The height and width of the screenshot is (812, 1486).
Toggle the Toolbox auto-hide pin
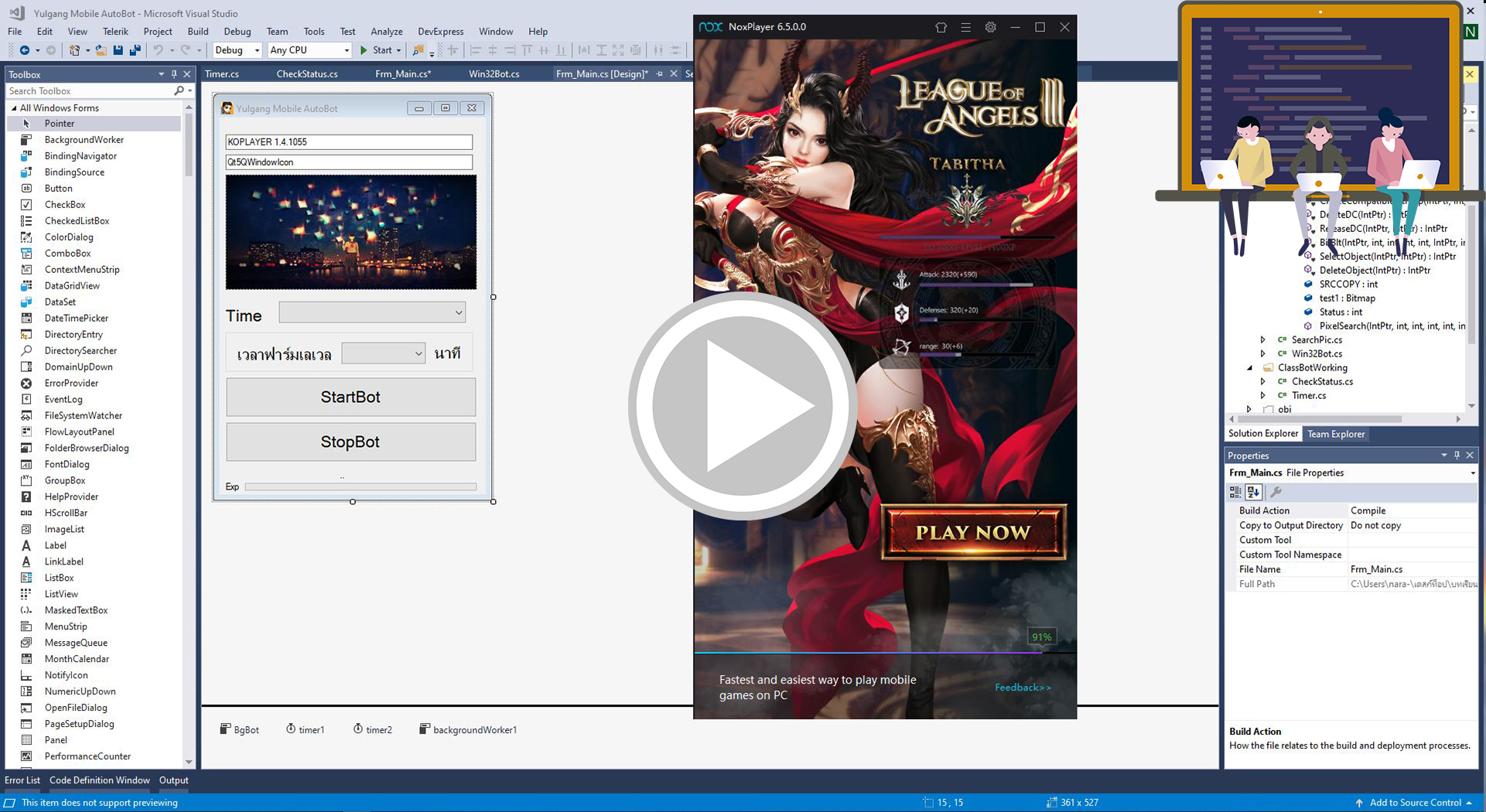point(174,74)
